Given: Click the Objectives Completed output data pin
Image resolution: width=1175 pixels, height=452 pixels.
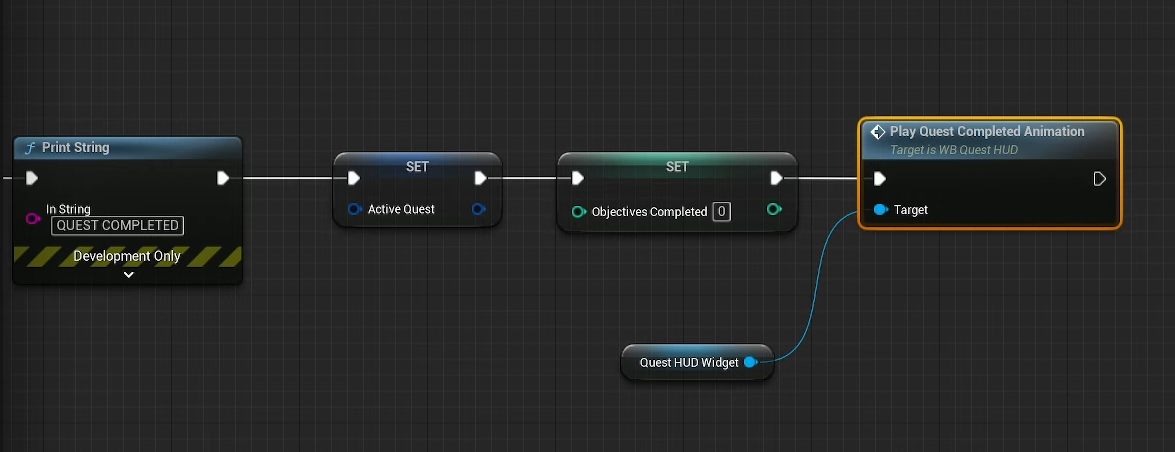Looking at the screenshot, I should 775,209.
